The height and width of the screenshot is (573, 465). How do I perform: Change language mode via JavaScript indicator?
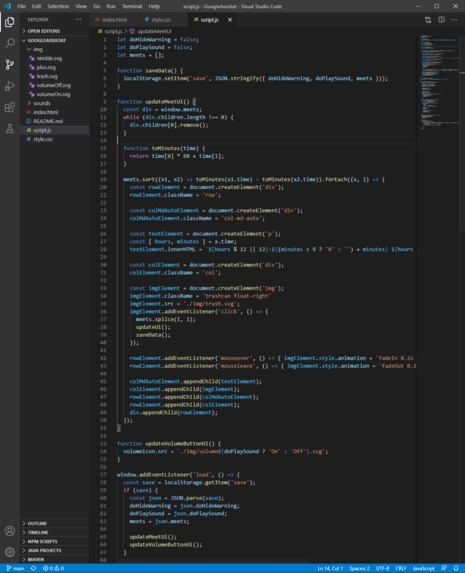coord(423,568)
